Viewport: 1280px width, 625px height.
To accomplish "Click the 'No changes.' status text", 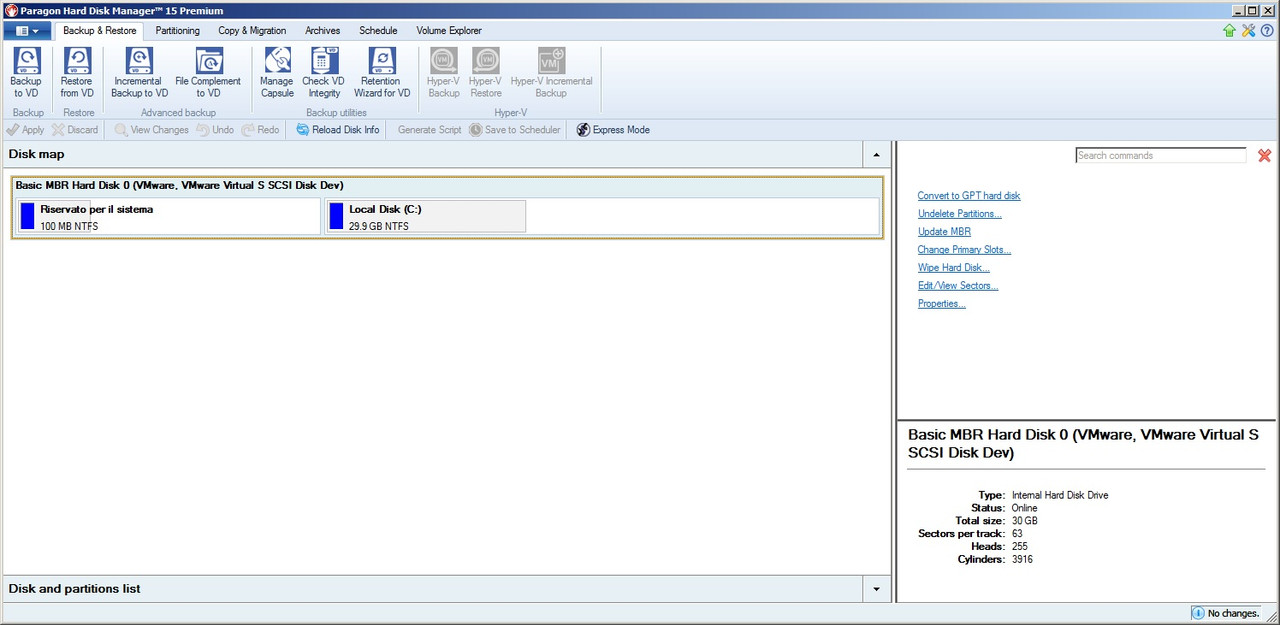I will [x=1233, y=614].
